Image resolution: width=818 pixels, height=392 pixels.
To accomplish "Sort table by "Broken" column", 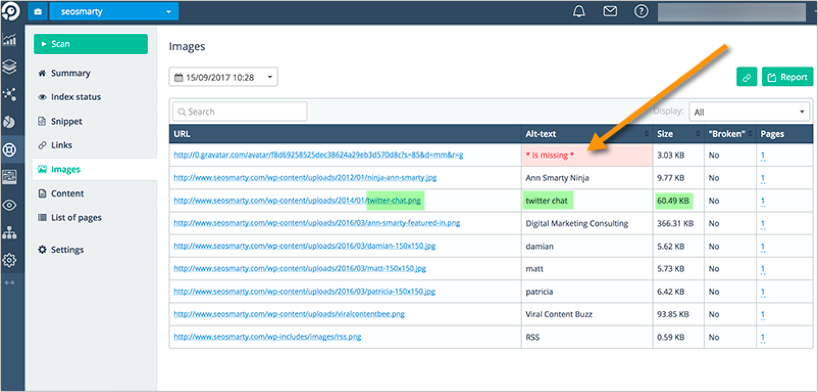I will 730,134.
